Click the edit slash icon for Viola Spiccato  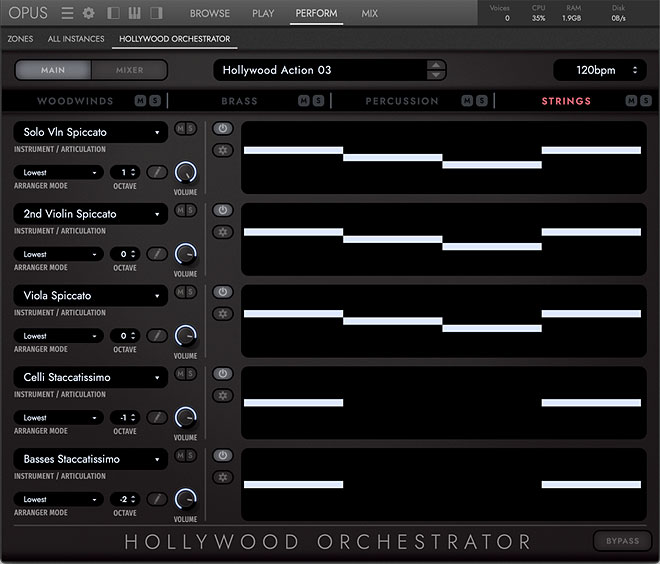pos(157,335)
